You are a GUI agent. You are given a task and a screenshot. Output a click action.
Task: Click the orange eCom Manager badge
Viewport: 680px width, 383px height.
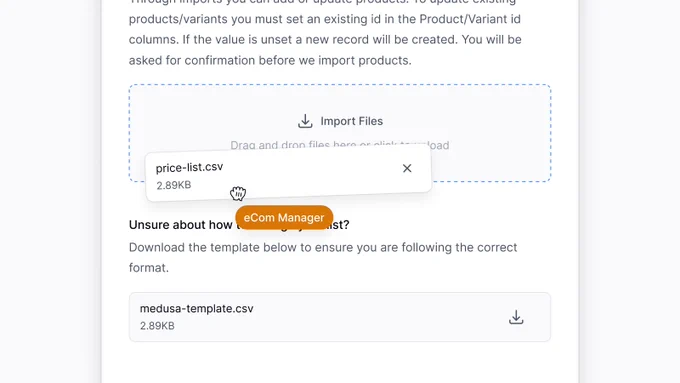pos(284,218)
